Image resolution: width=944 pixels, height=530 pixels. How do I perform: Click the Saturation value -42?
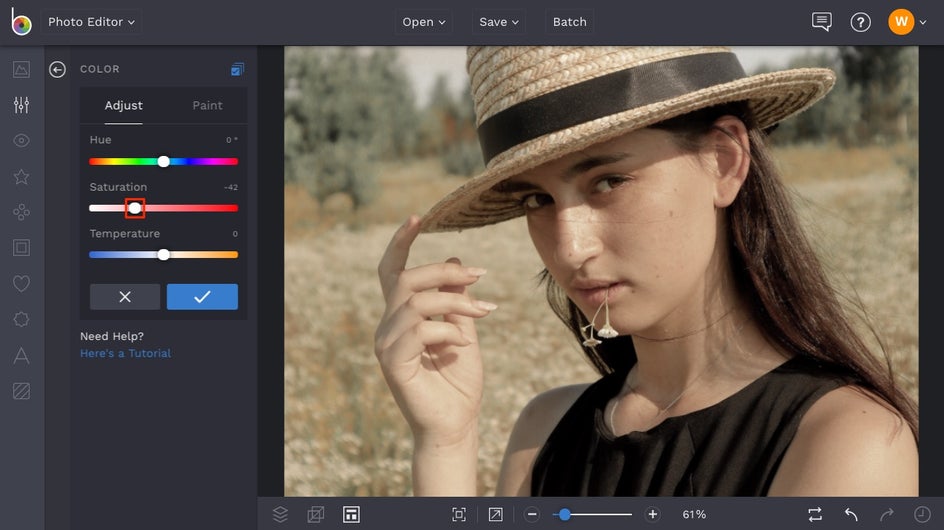(x=231, y=187)
